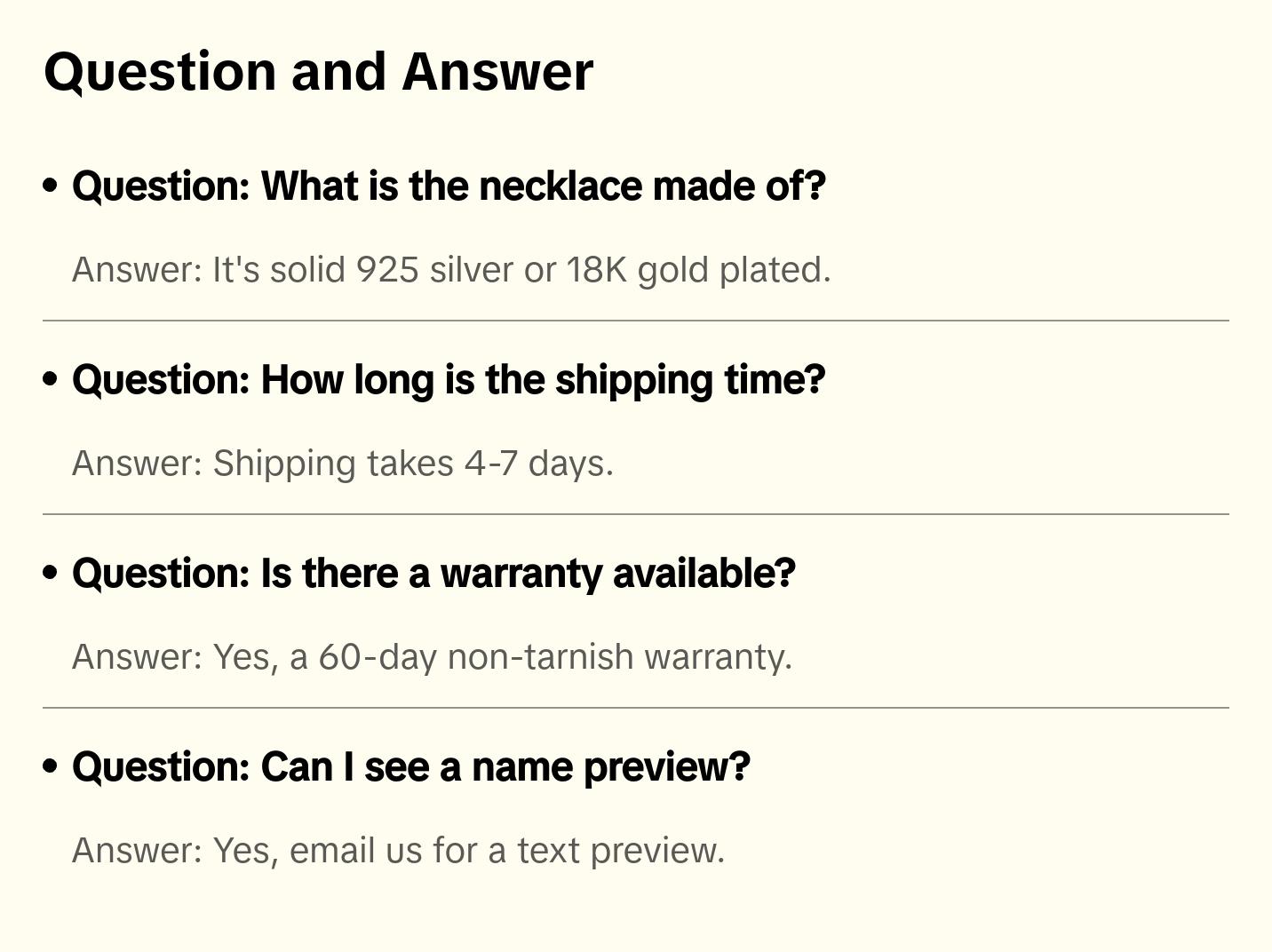Click the "Shipping takes 4-7 days" answer
The width and height of the screenshot is (1272, 952).
[x=342, y=464]
